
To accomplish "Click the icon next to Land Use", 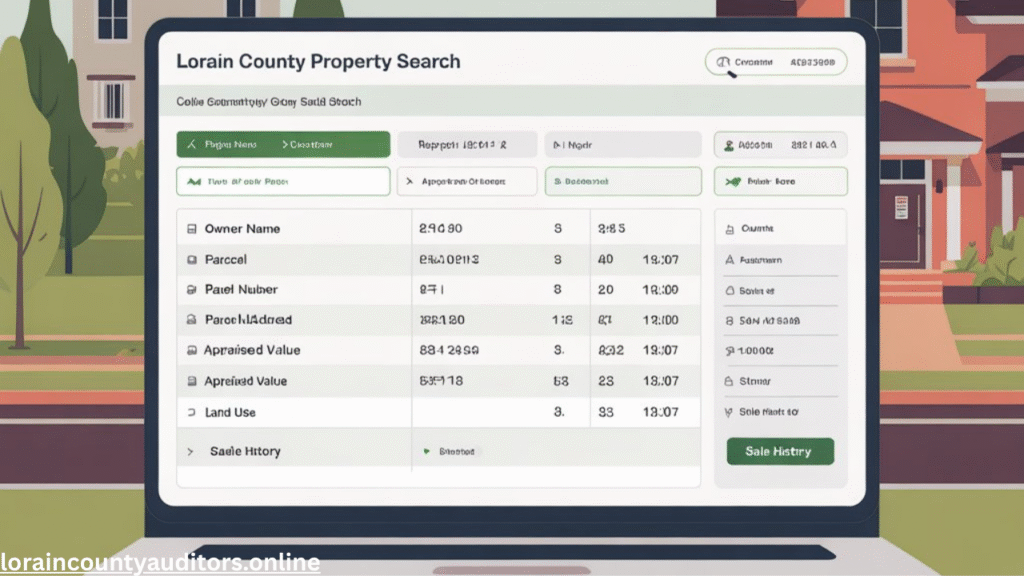I will coord(190,412).
